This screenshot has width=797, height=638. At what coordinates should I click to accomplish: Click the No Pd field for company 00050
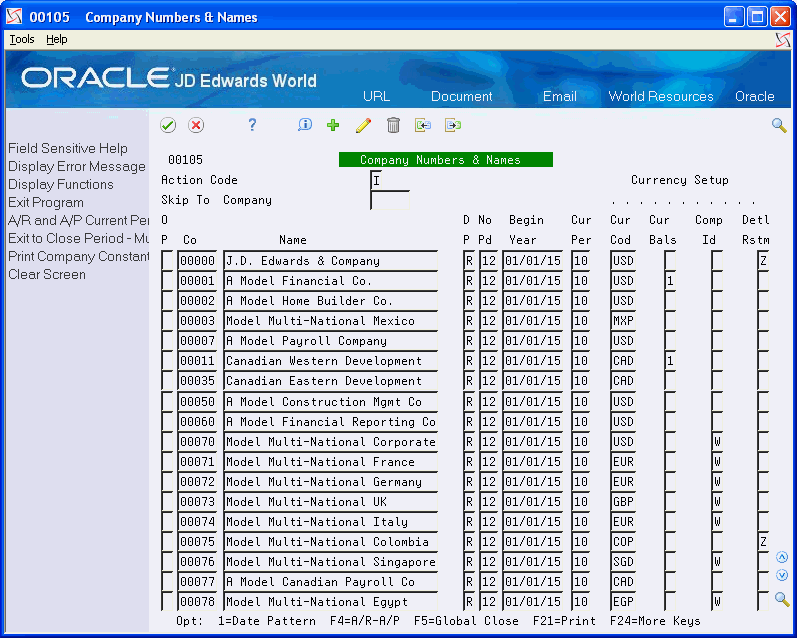tap(489, 402)
